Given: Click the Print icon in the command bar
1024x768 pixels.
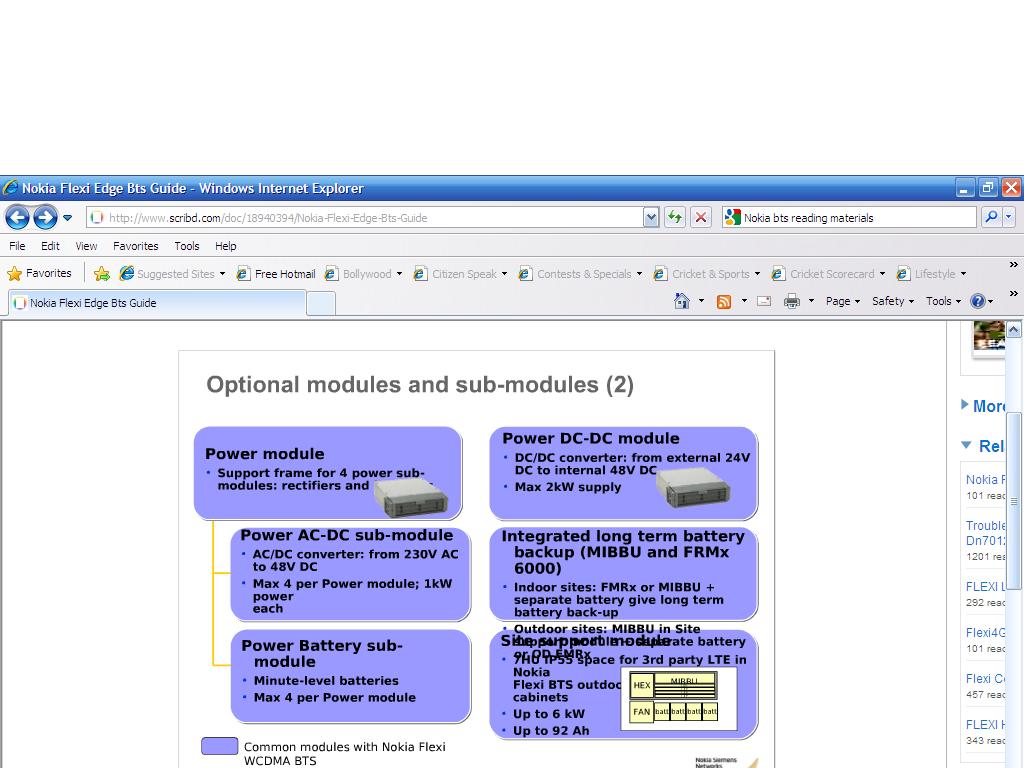Looking at the screenshot, I should 792,301.
